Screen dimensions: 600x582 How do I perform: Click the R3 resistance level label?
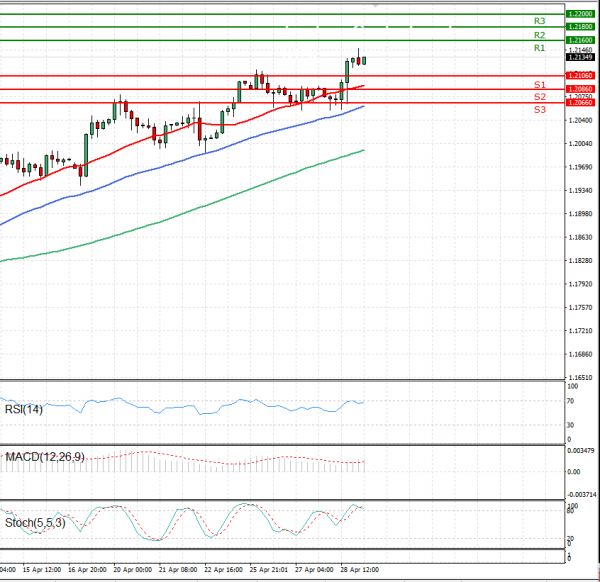[539, 20]
